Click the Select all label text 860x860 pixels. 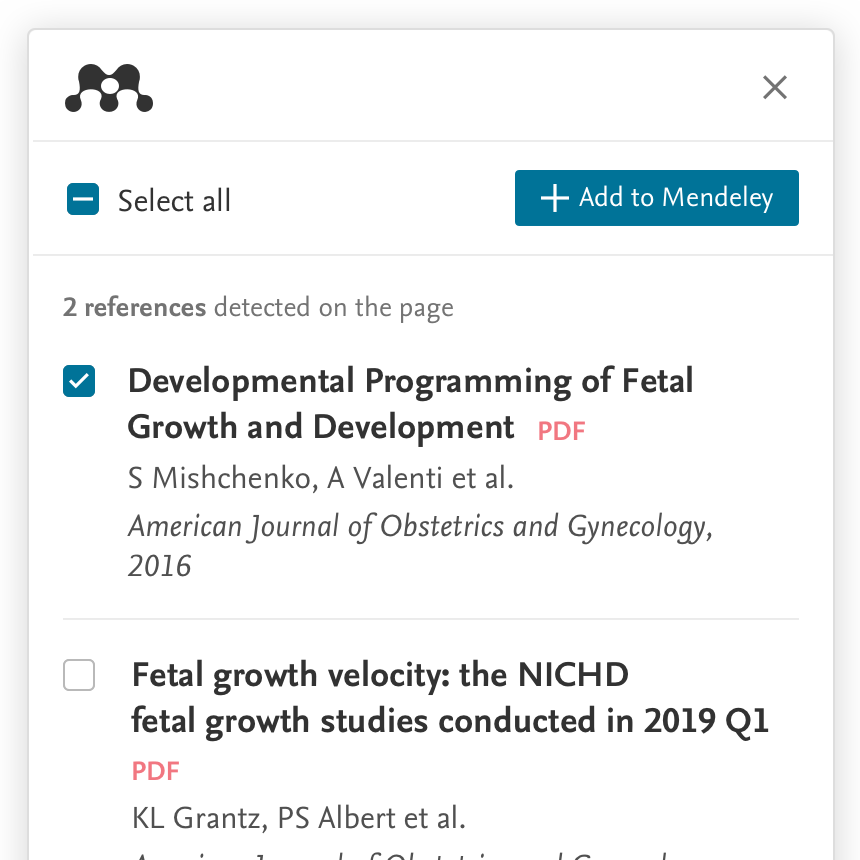coord(174,200)
